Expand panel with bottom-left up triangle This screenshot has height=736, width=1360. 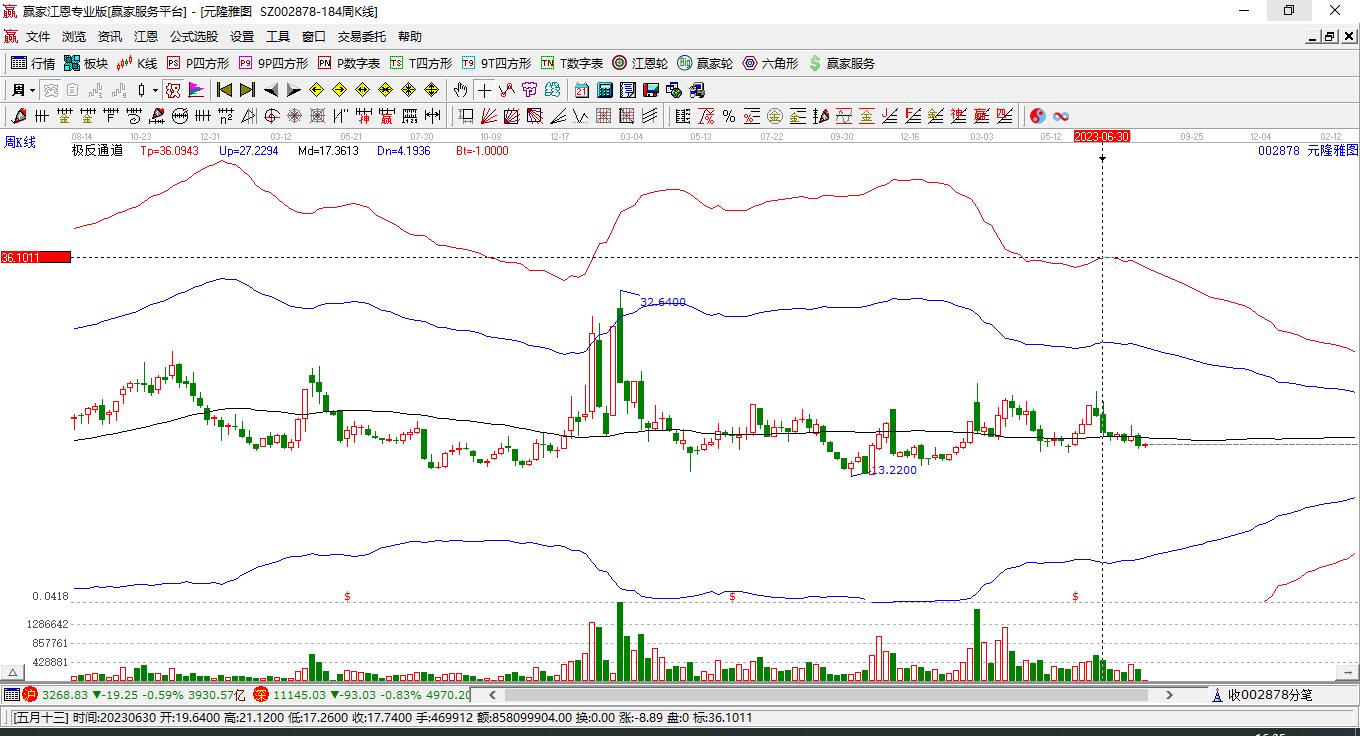click(x=13, y=673)
